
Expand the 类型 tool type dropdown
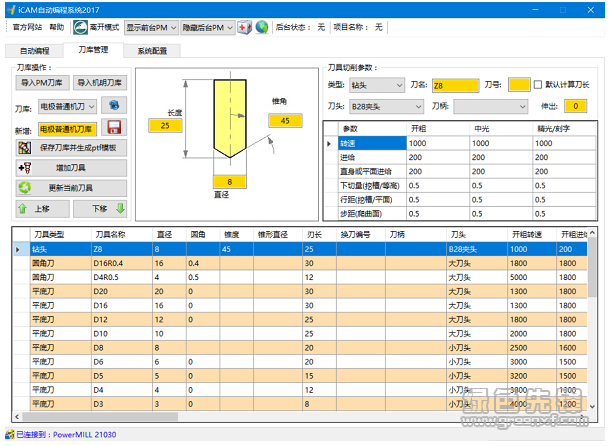pos(377,85)
